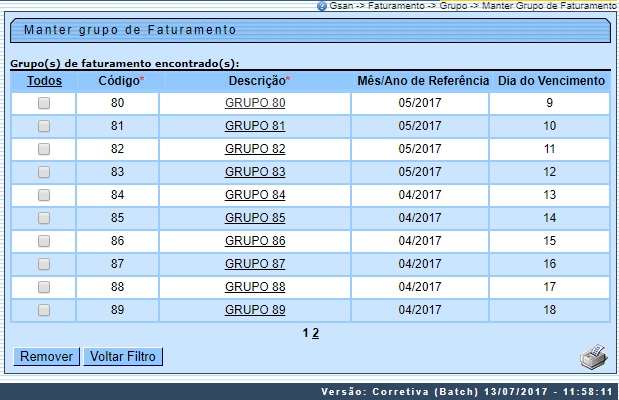Click code cell 89

point(117,310)
